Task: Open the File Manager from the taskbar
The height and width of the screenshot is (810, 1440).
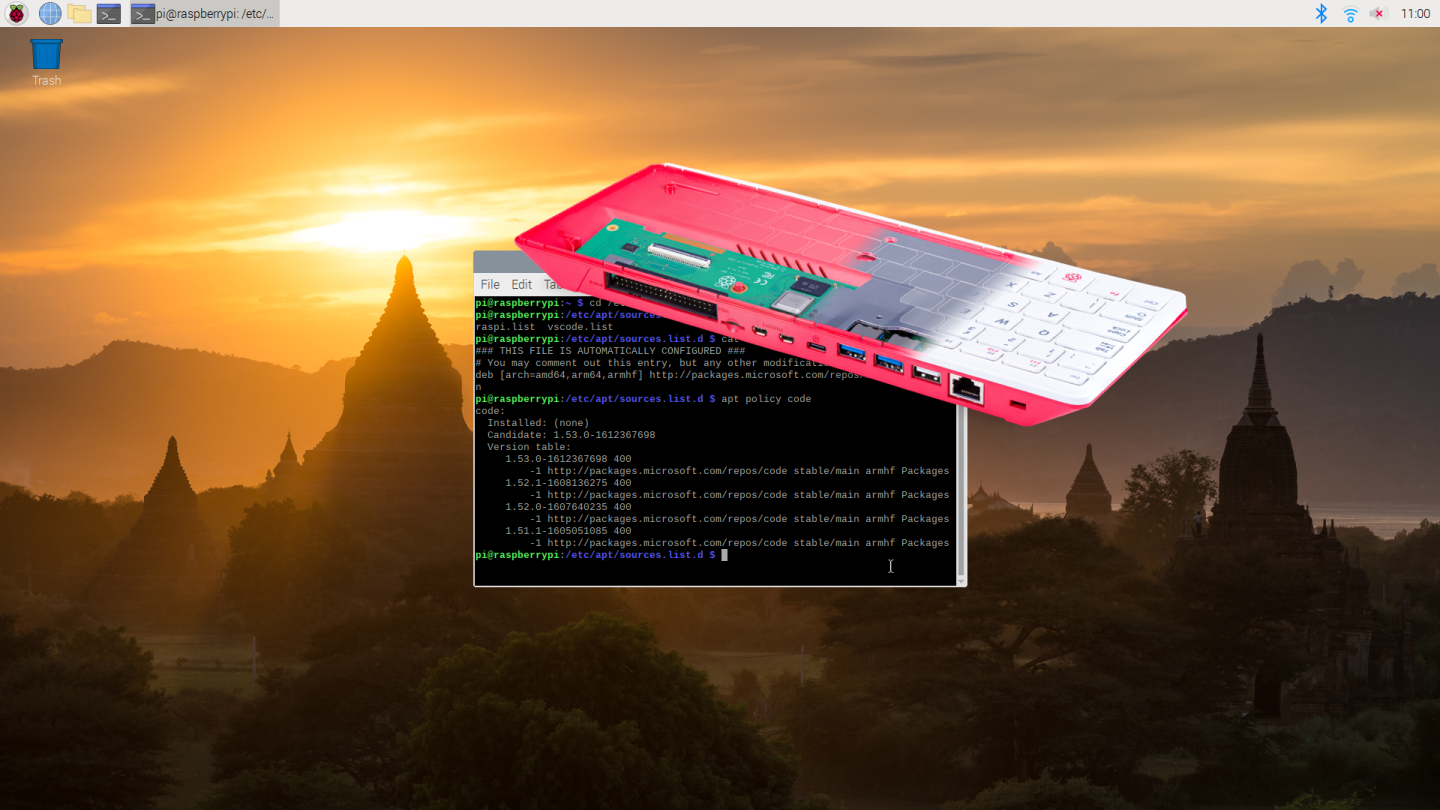Action: click(x=78, y=13)
